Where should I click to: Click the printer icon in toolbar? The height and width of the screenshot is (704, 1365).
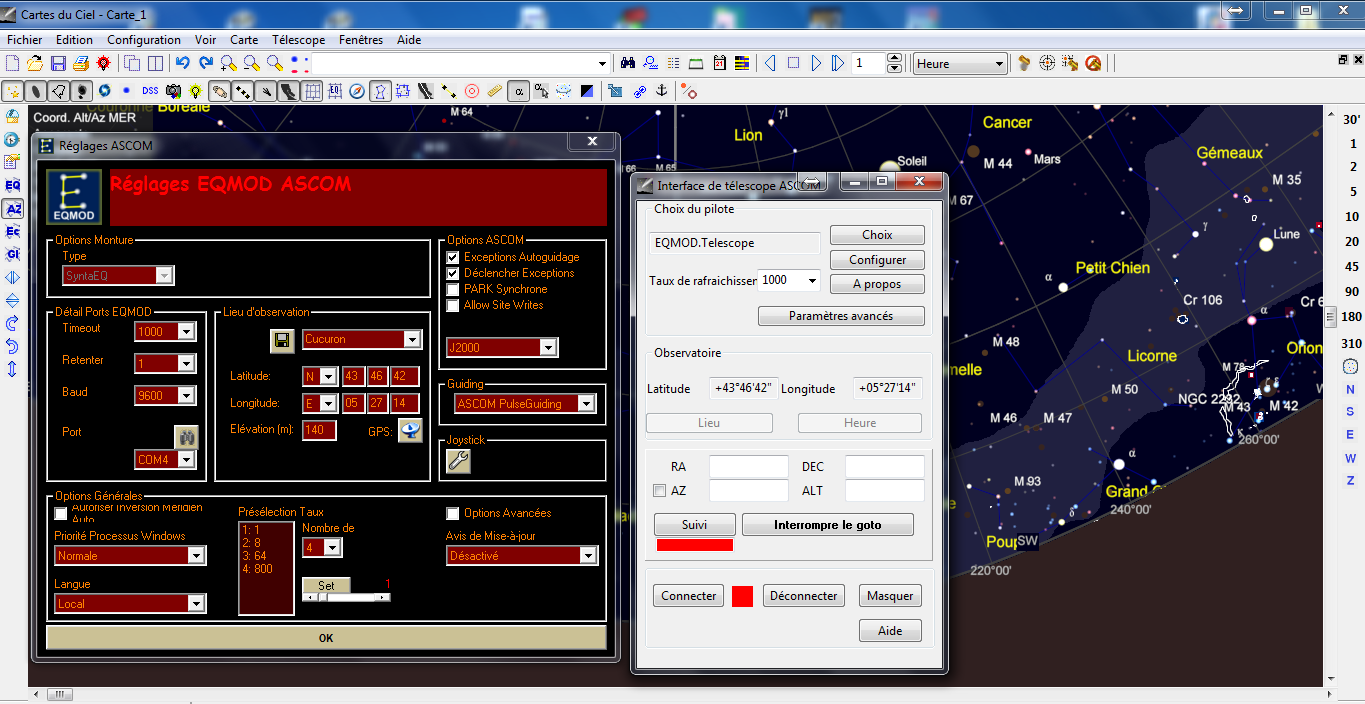click(x=80, y=63)
